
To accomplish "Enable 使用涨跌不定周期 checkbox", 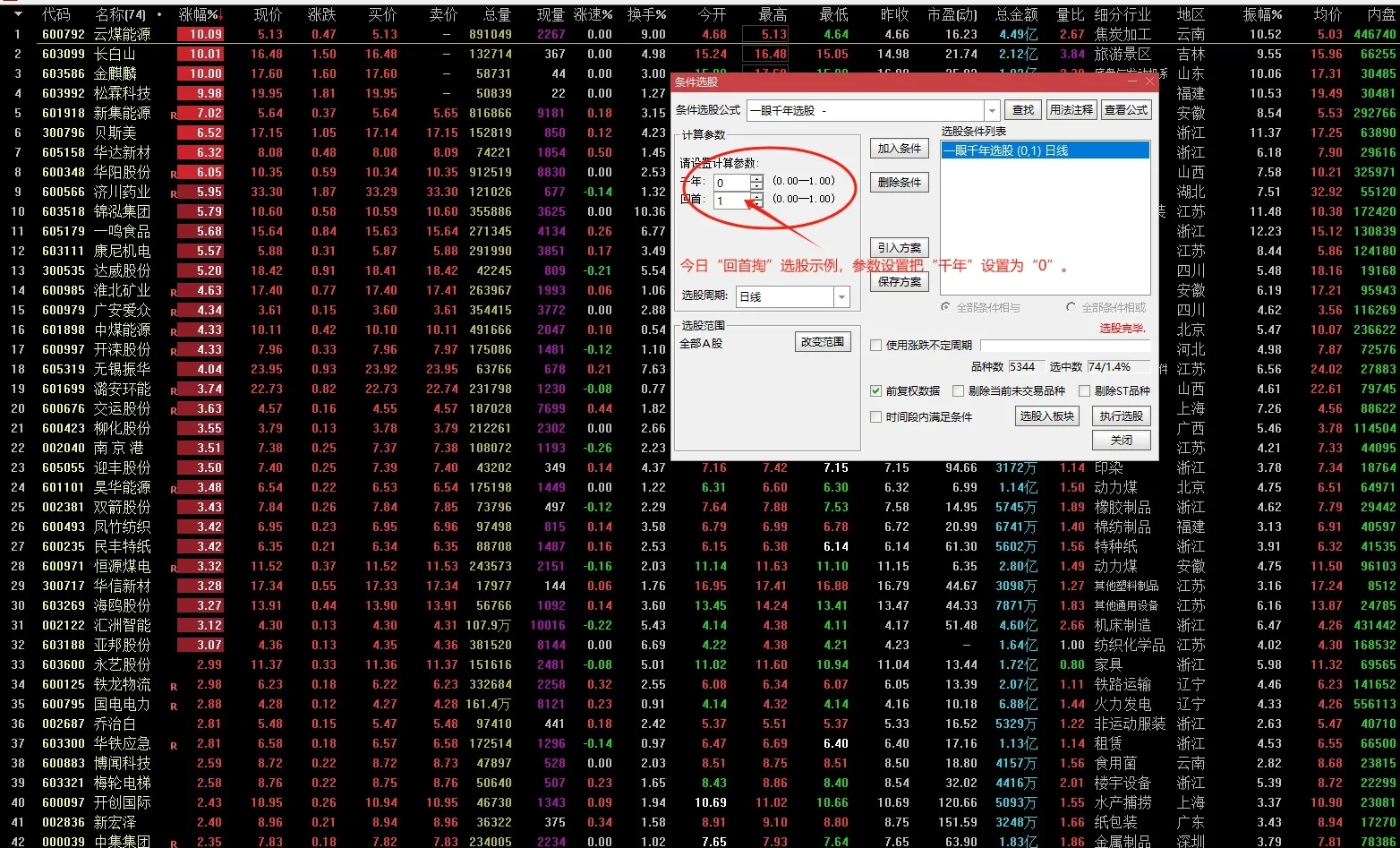I will click(x=876, y=345).
